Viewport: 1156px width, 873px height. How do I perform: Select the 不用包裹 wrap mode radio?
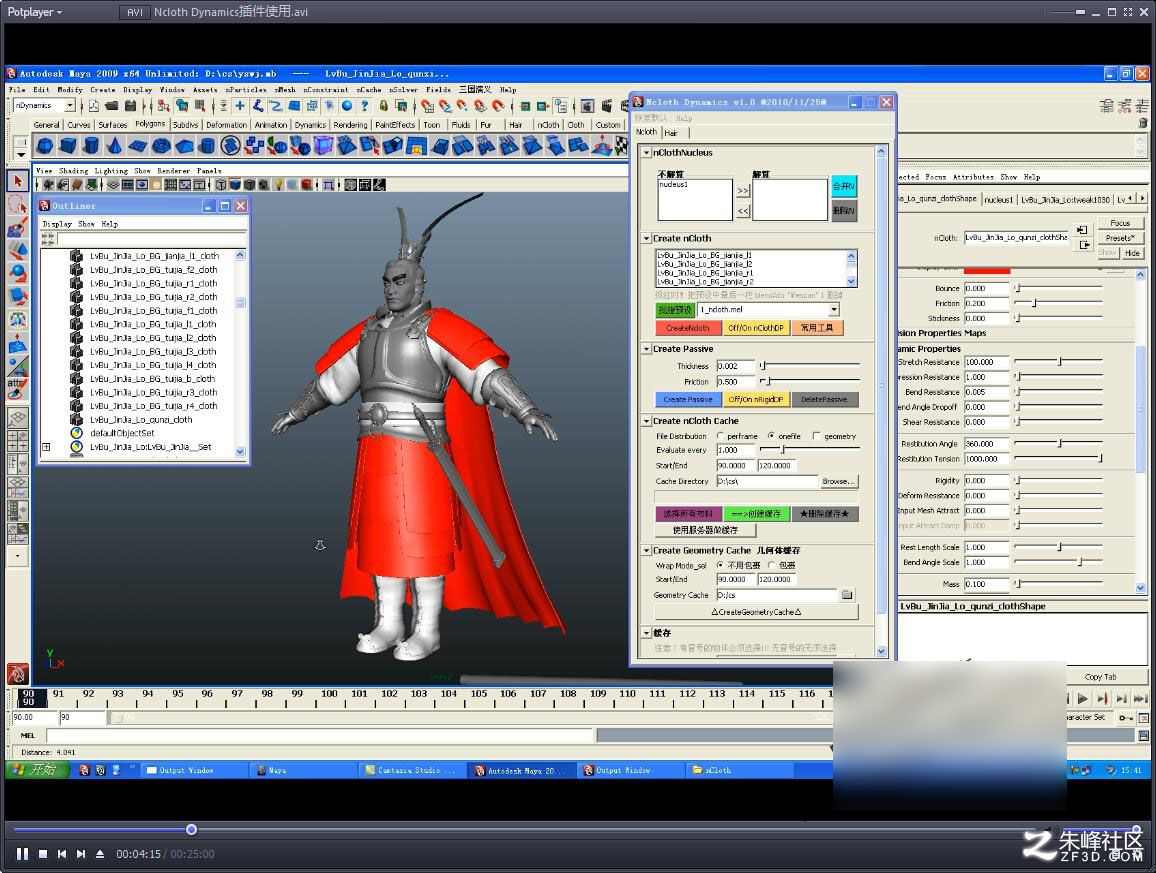click(x=720, y=565)
